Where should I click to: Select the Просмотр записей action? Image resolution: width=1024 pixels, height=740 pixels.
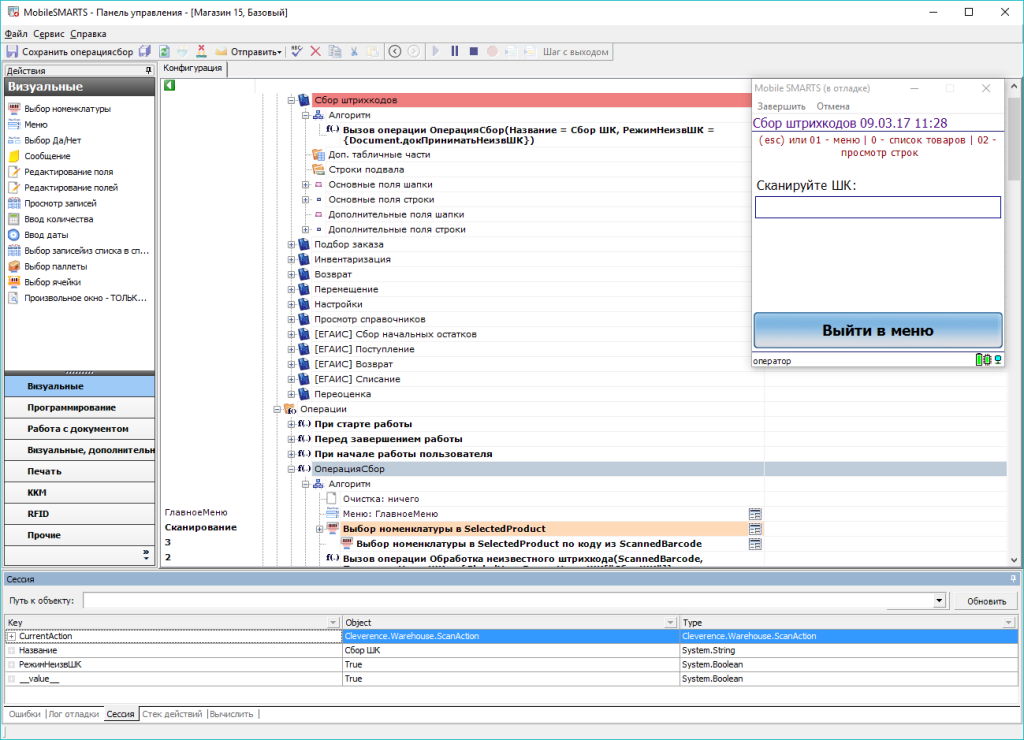[x=60, y=203]
